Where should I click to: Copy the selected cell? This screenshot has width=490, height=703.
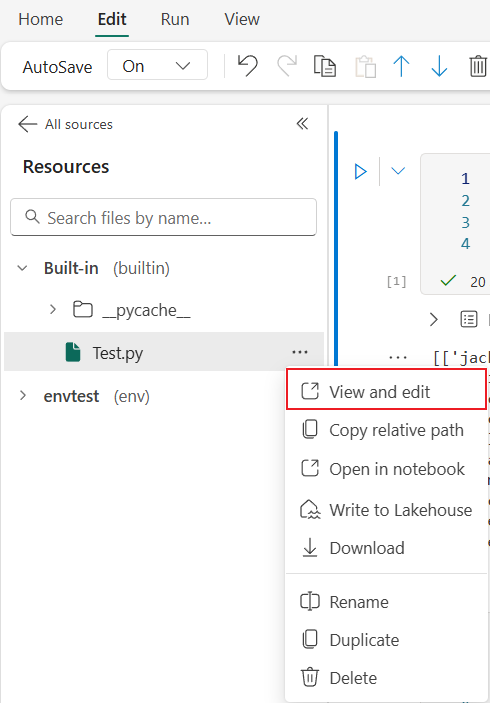(325, 66)
